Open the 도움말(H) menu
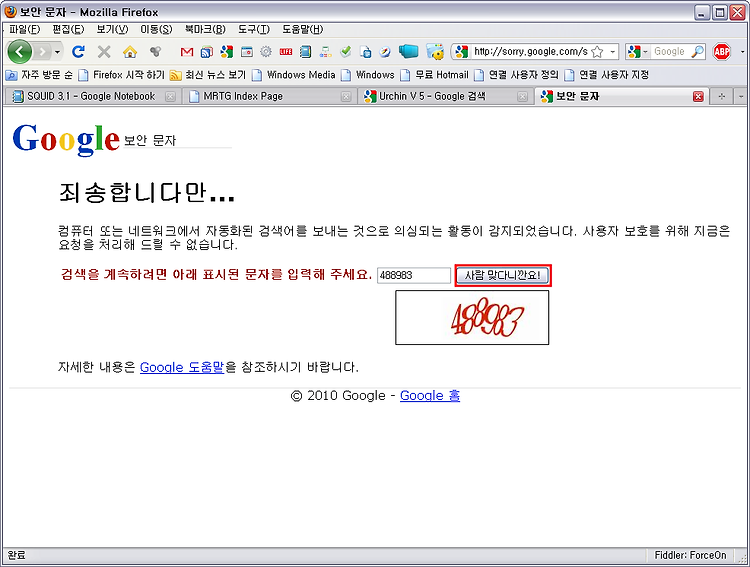The height and width of the screenshot is (567, 750). 302,29
